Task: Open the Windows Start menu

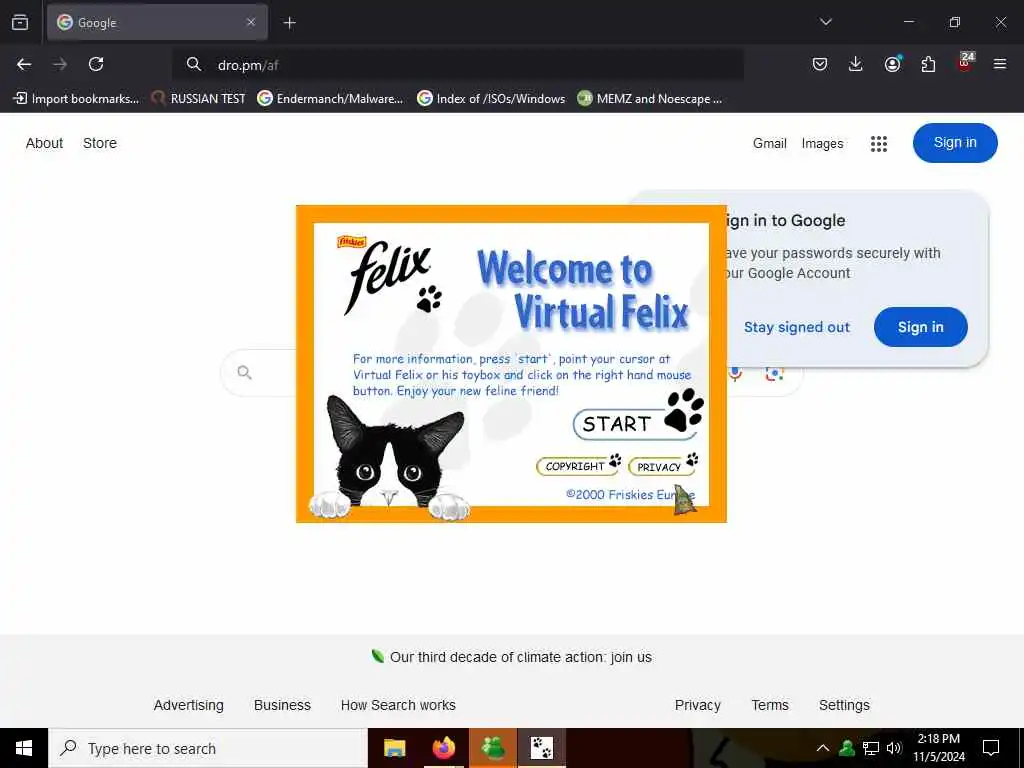Action: [x=24, y=748]
